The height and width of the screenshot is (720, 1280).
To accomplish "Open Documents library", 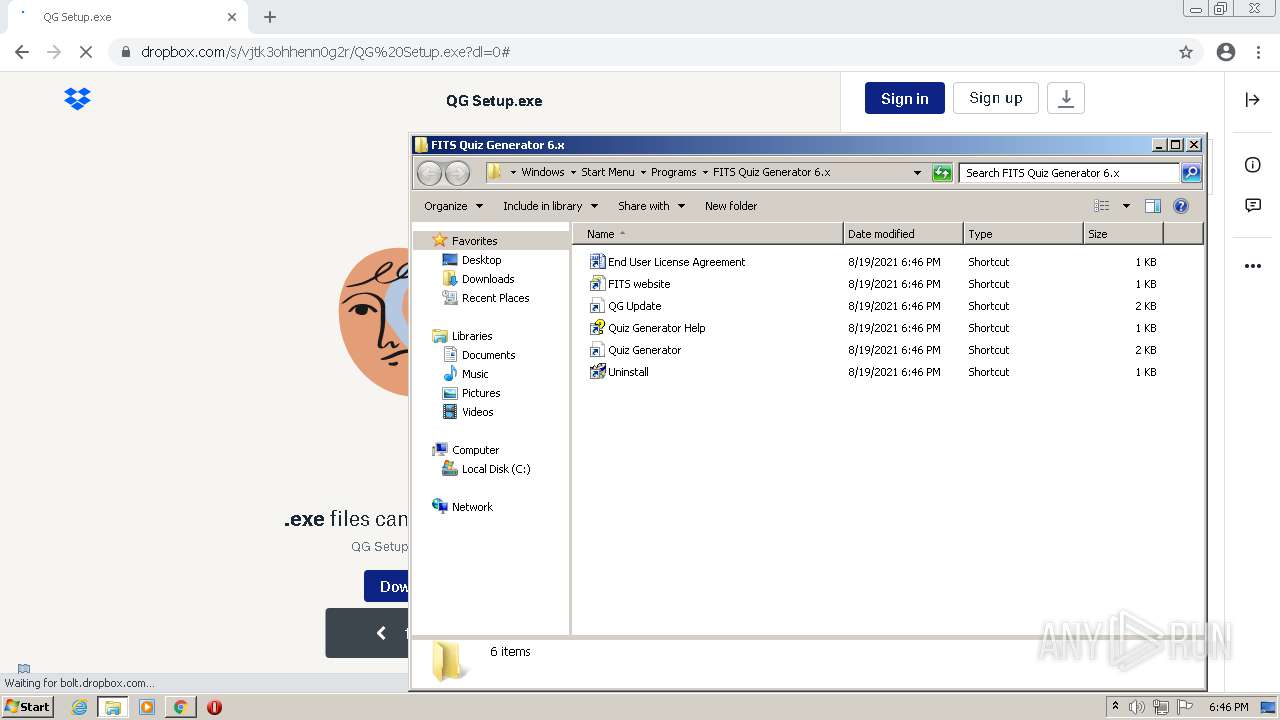I will point(488,355).
